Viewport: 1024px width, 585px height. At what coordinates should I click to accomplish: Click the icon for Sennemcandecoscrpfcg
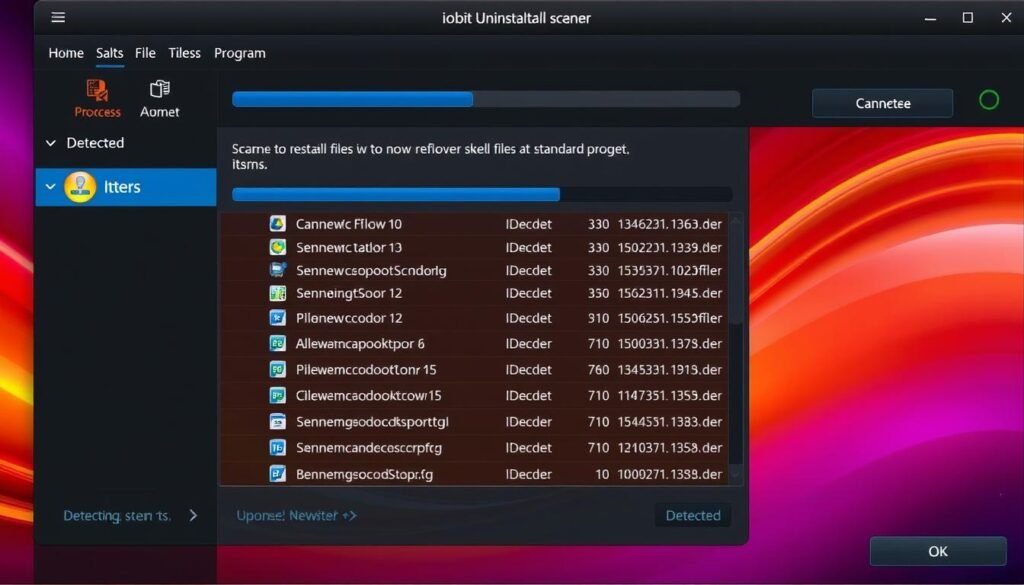tap(278, 448)
